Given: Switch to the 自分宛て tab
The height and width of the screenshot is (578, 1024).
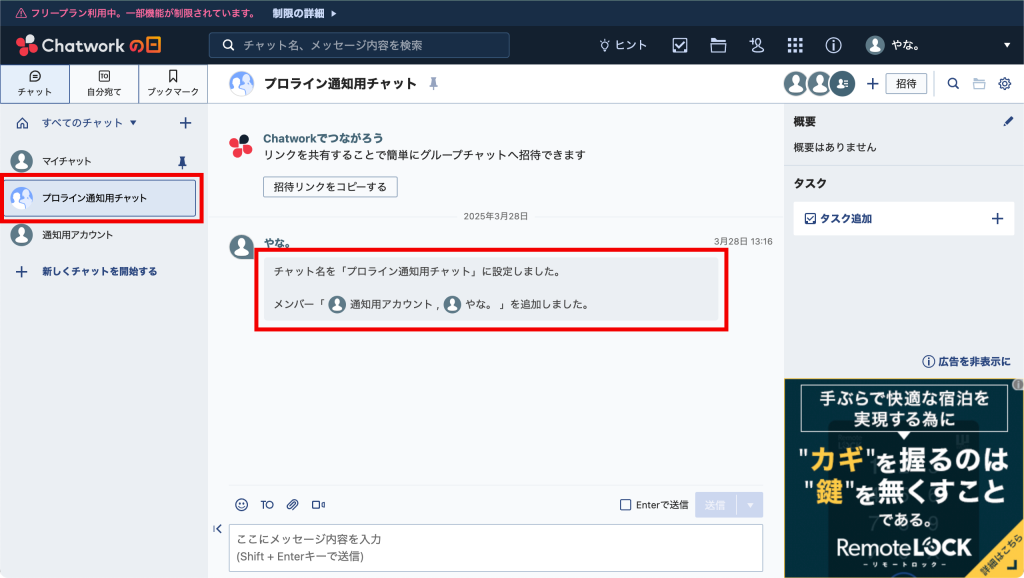Looking at the screenshot, I should pyautogui.click(x=103, y=84).
